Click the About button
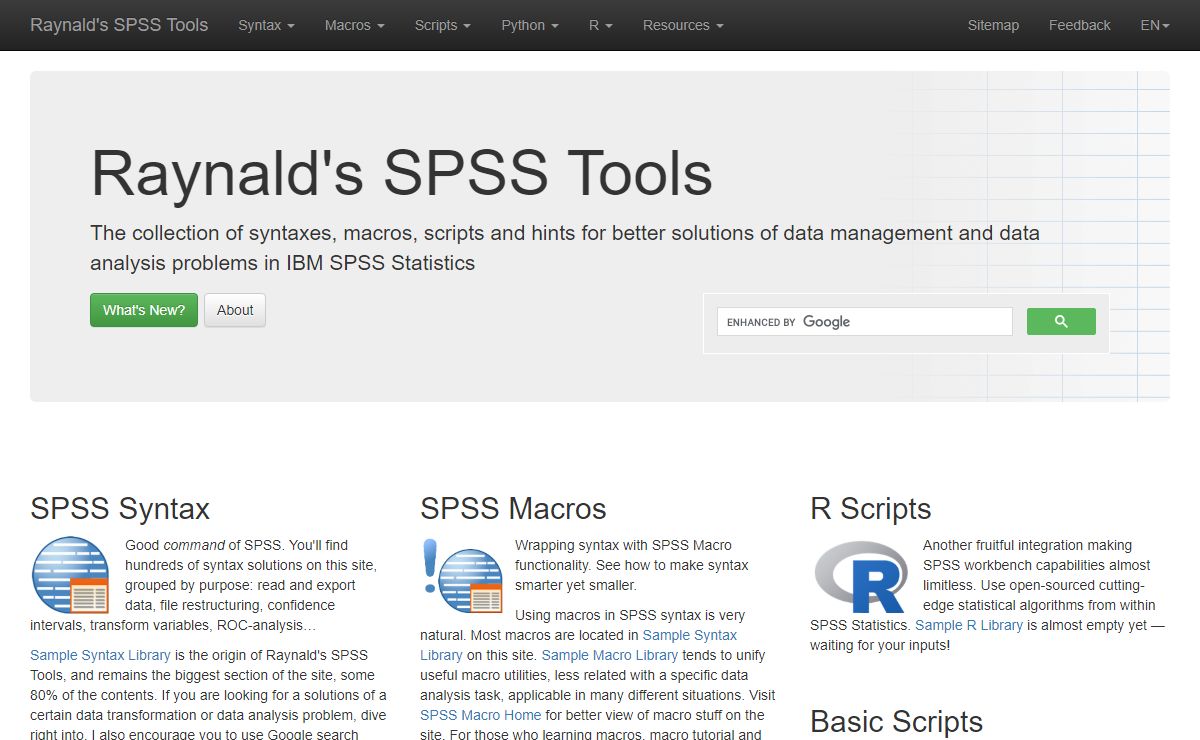 pos(235,310)
